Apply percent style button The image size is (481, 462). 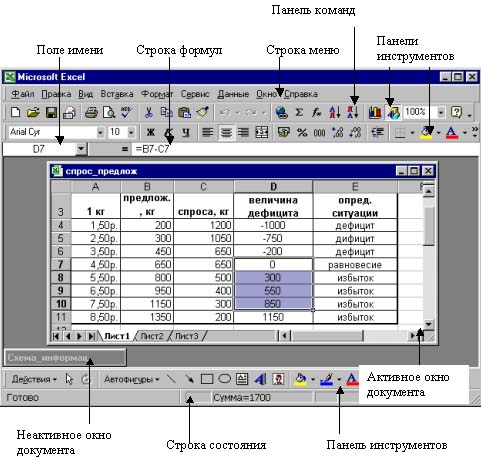point(302,132)
